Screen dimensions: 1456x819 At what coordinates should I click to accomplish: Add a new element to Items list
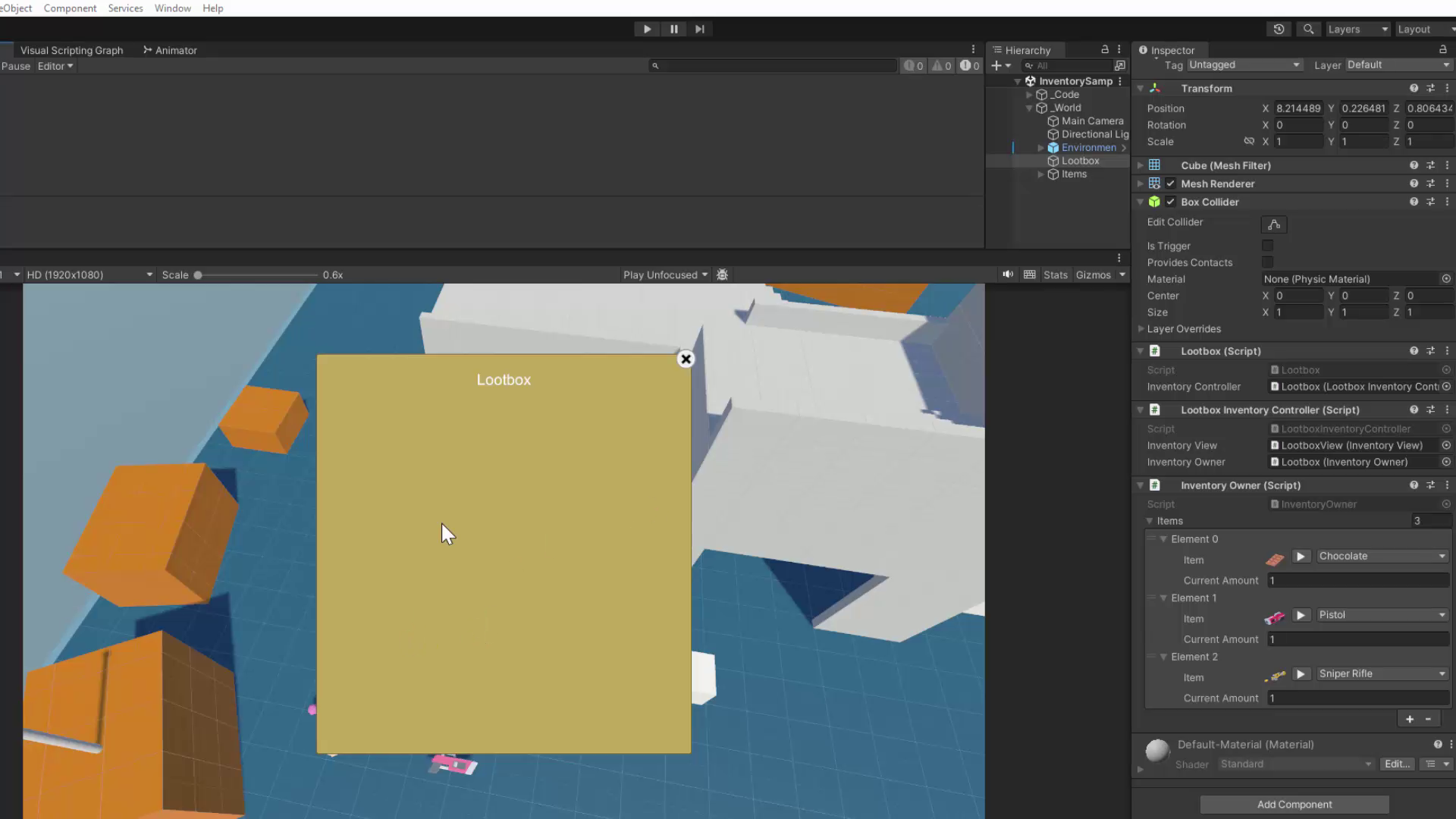pyautogui.click(x=1410, y=719)
